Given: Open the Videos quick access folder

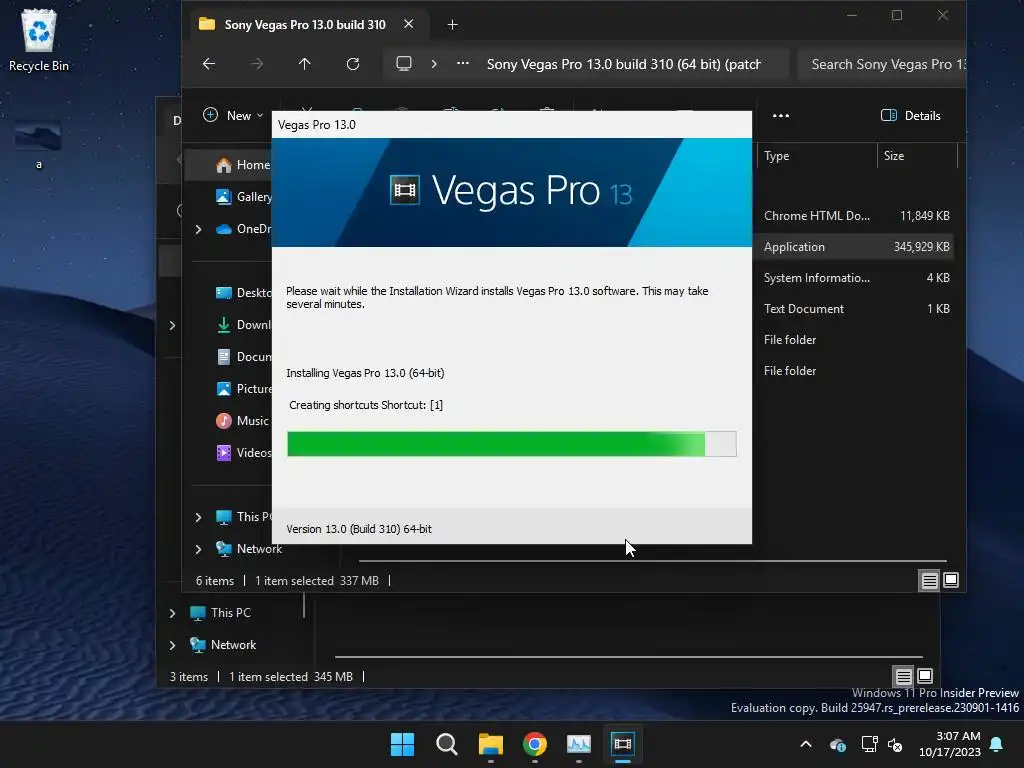Looking at the screenshot, I should 243,453.
